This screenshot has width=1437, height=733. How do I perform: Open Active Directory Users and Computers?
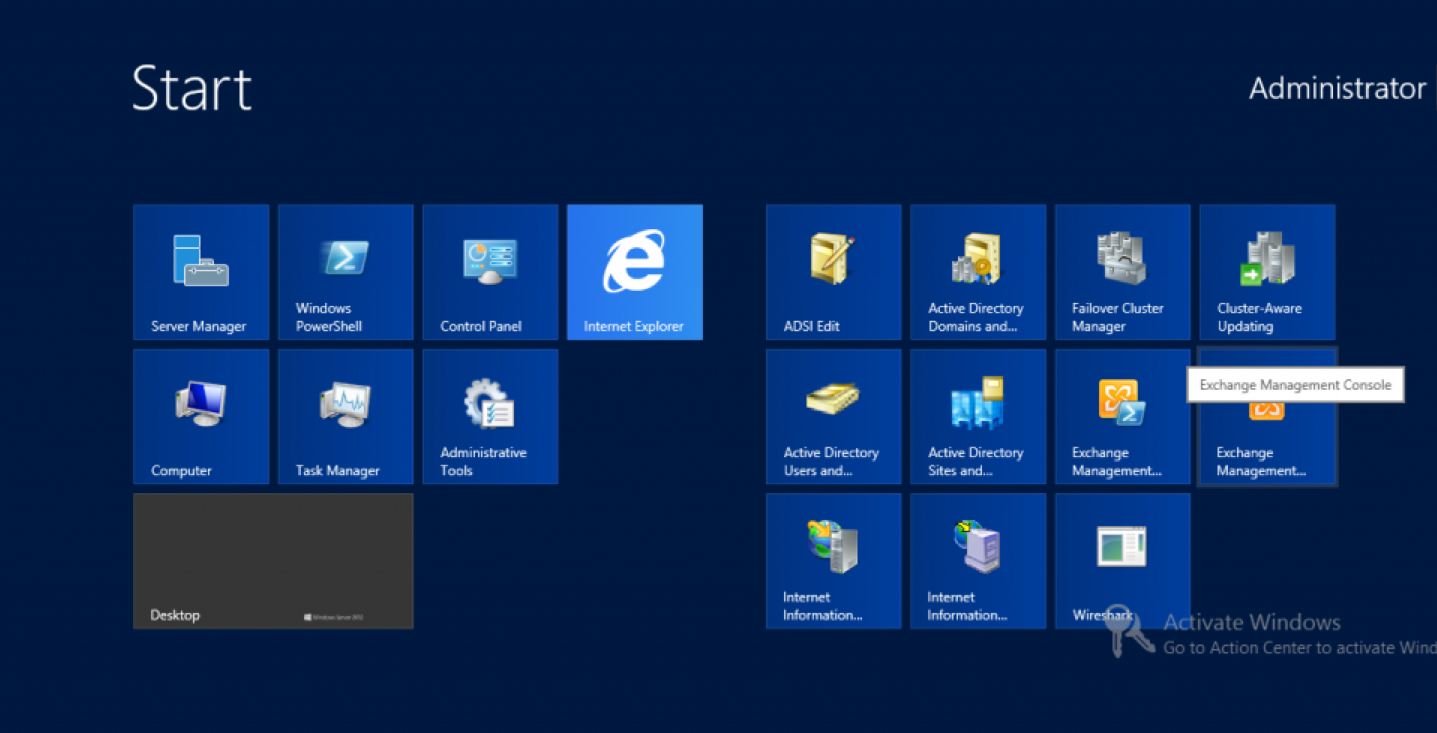(x=833, y=416)
